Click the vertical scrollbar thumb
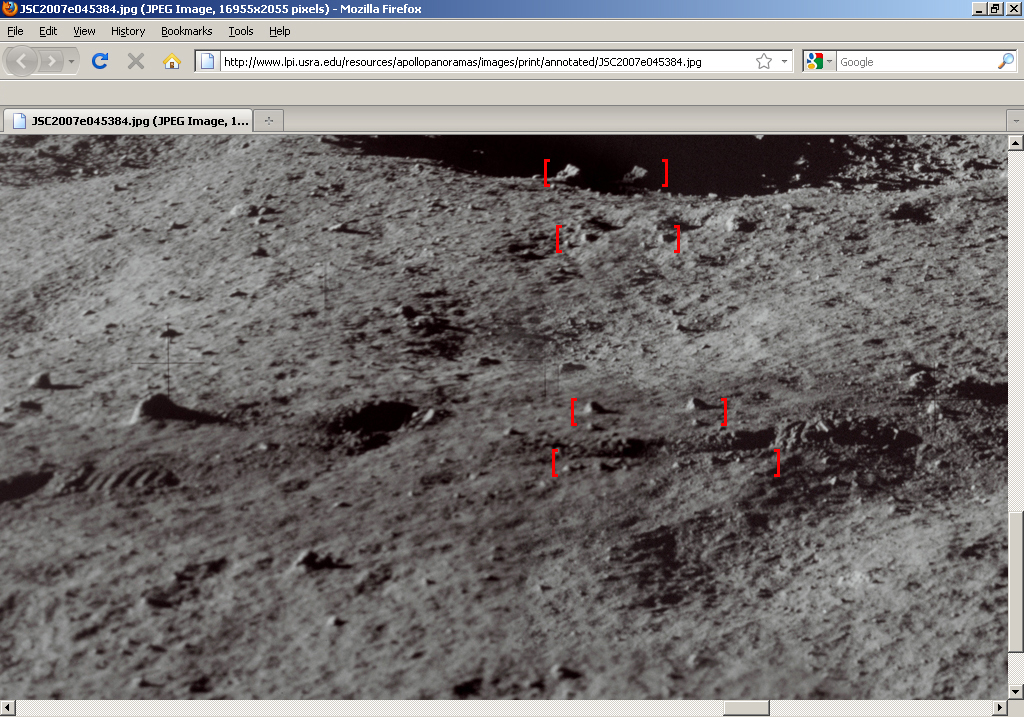 pyautogui.click(x=1015, y=581)
